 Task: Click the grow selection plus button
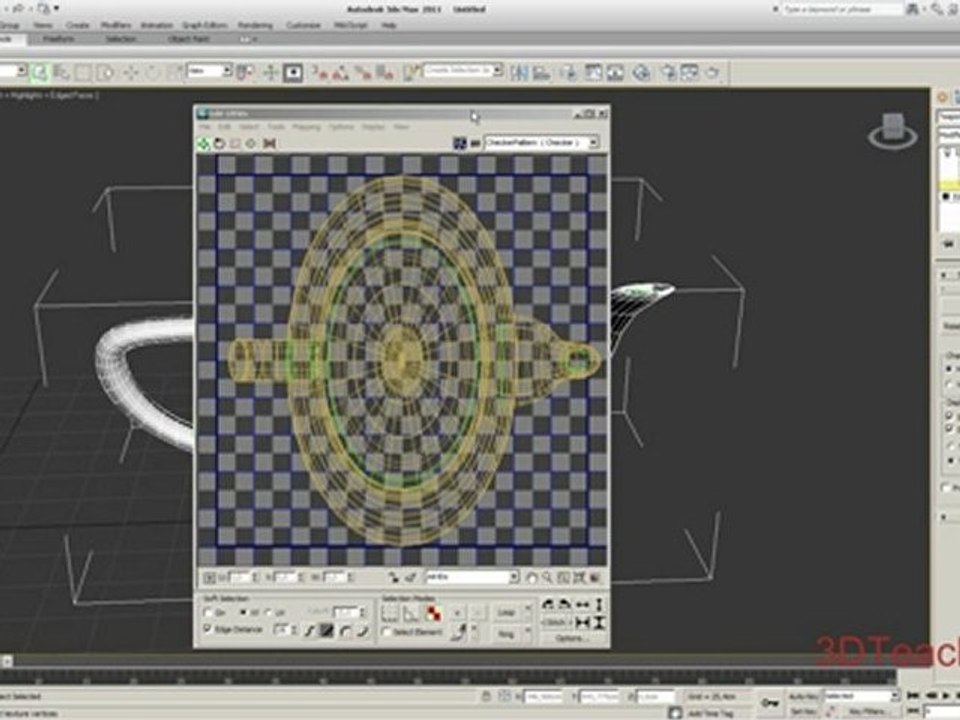(x=457, y=612)
